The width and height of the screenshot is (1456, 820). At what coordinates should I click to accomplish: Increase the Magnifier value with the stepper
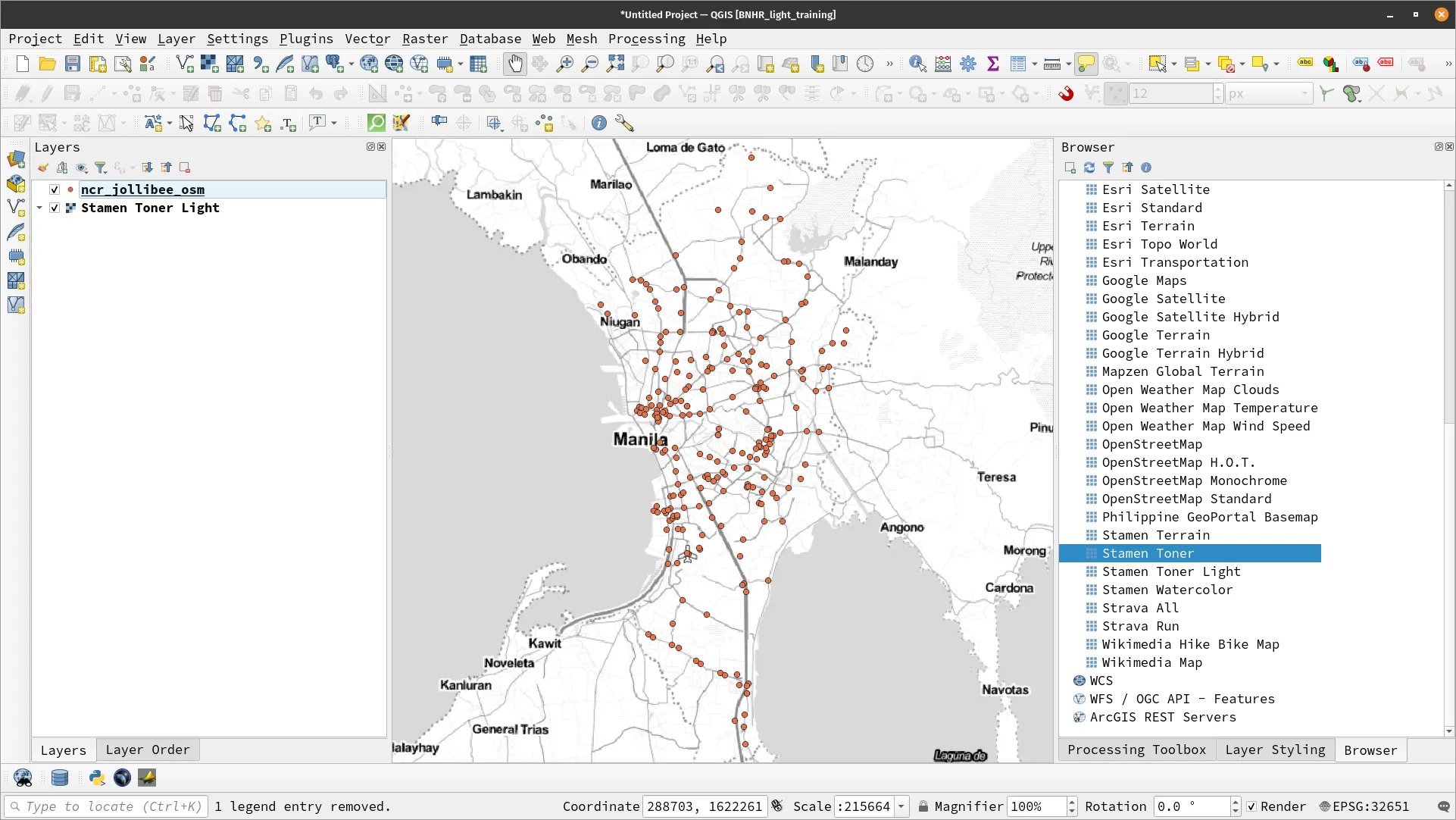click(1070, 802)
